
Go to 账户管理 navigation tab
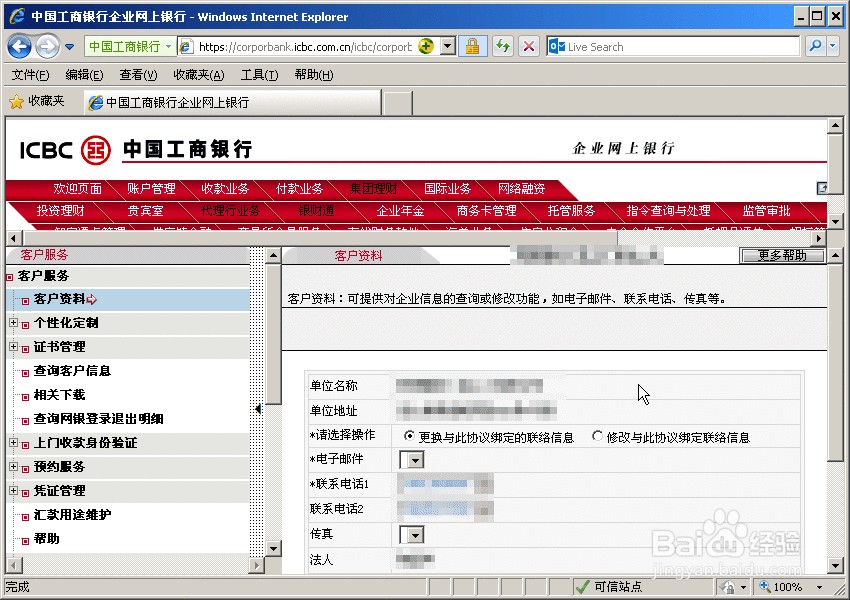coord(151,189)
